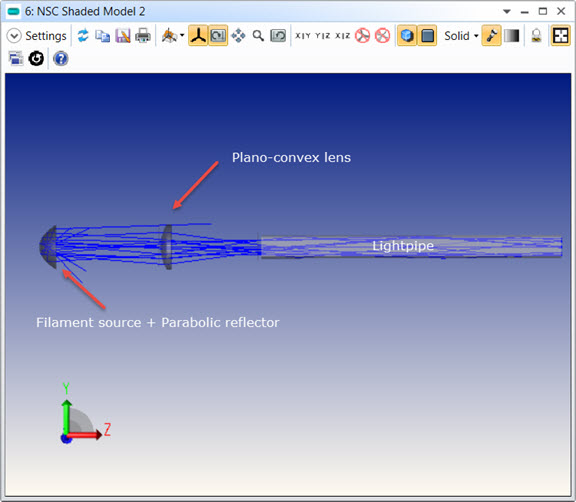Image resolution: width=576 pixels, height=502 pixels.
Task: Click the save image icon
Action: 123,36
